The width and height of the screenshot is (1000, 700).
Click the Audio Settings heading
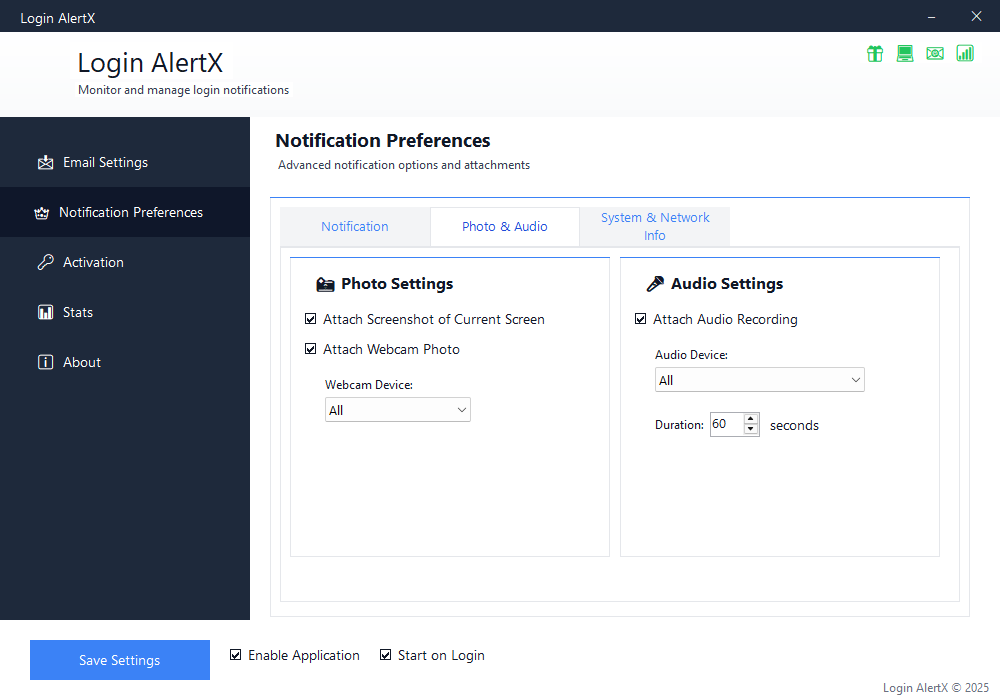click(x=727, y=284)
